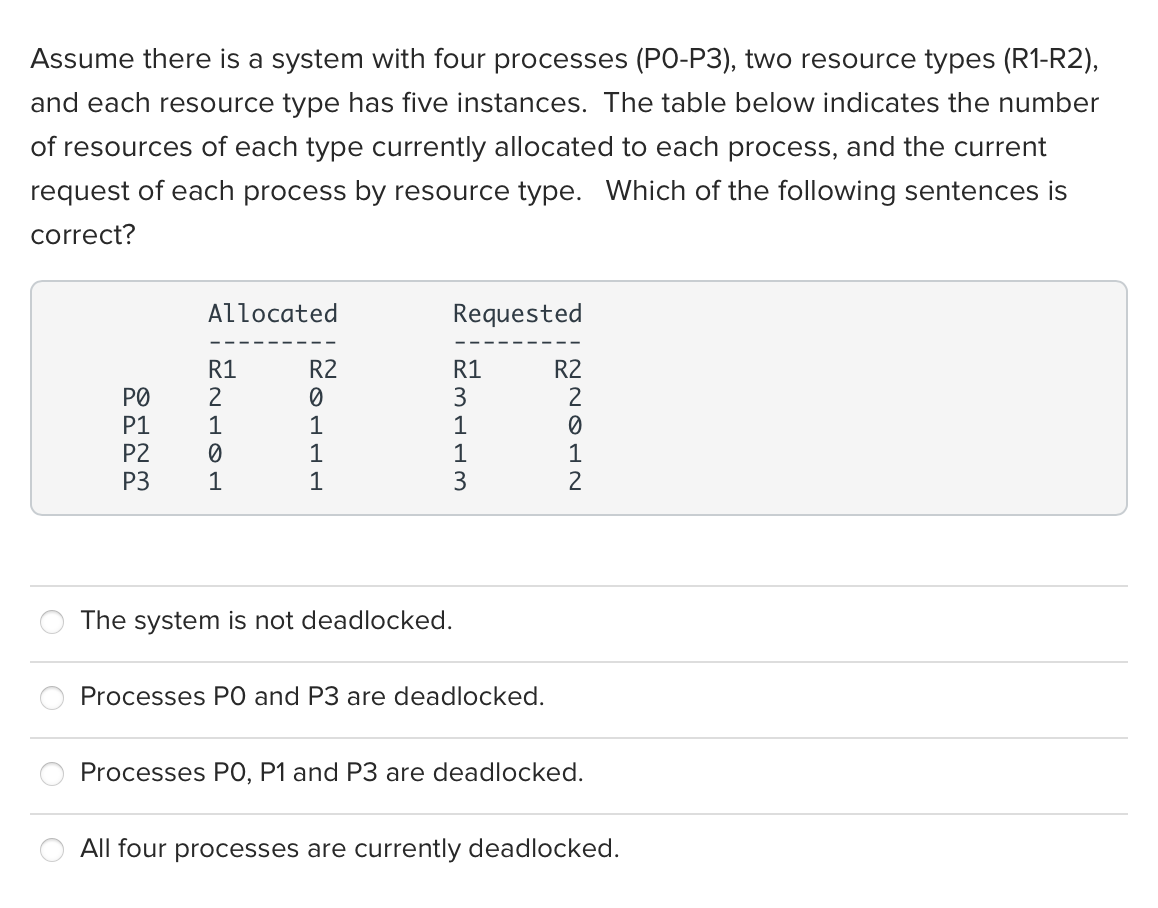
Task: Select "All four processes are currently deadlocked"
Action: [x=52, y=849]
